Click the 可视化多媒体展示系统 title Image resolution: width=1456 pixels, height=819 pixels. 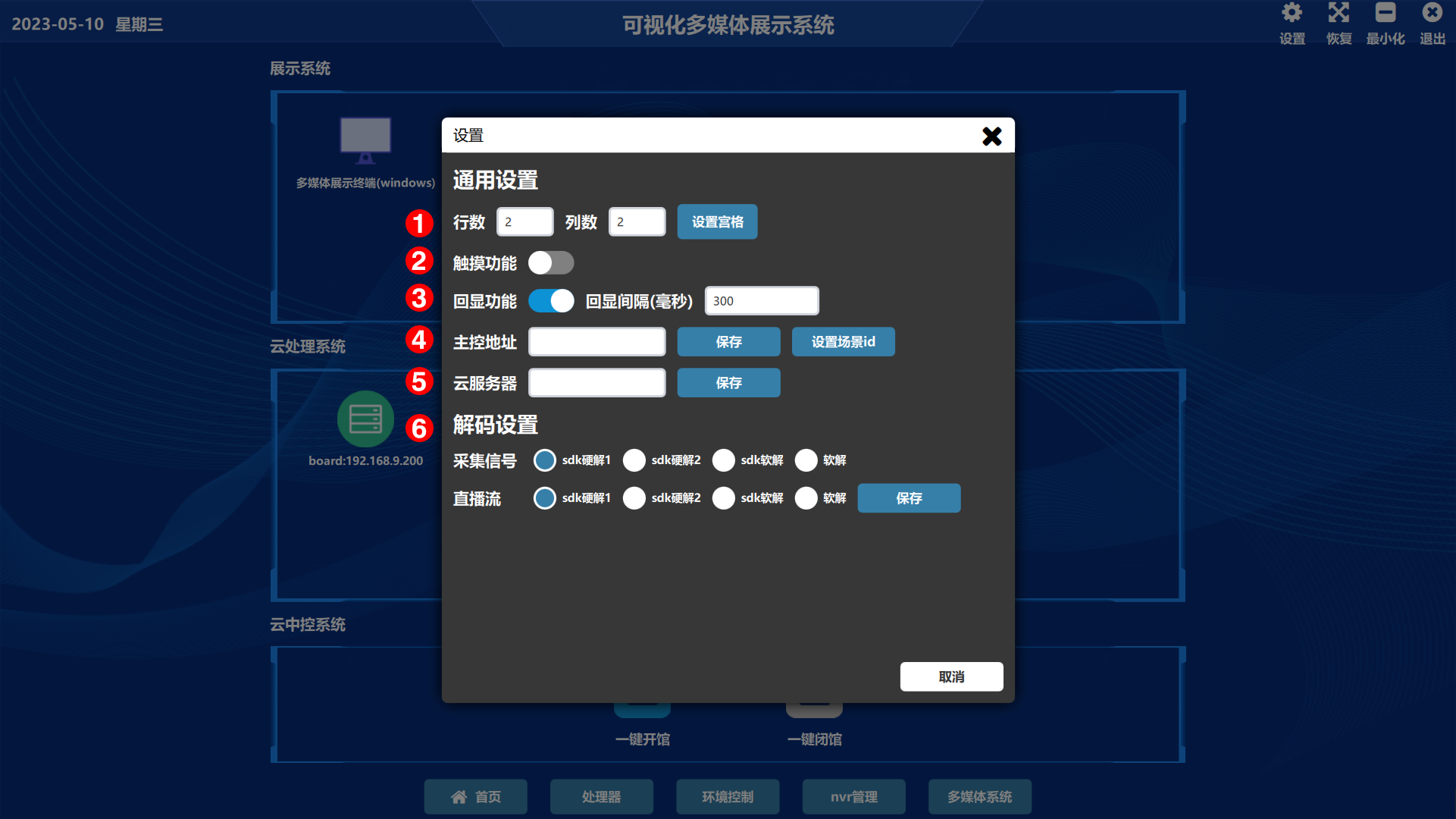tap(728, 25)
